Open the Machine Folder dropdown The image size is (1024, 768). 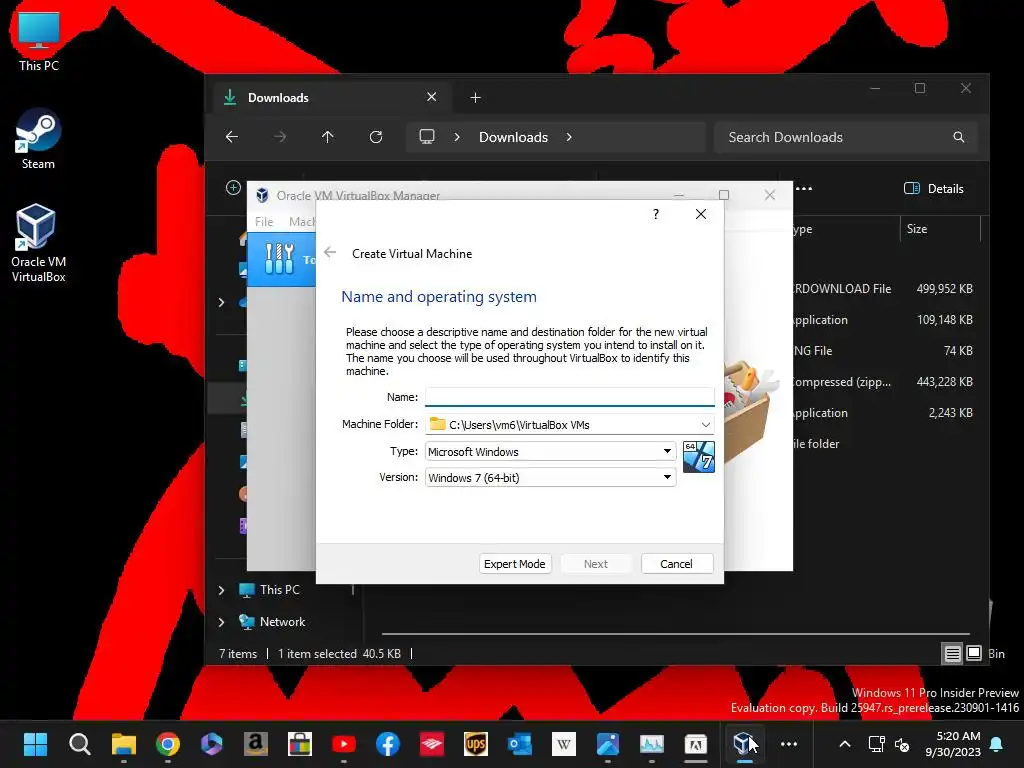point(705,424)
